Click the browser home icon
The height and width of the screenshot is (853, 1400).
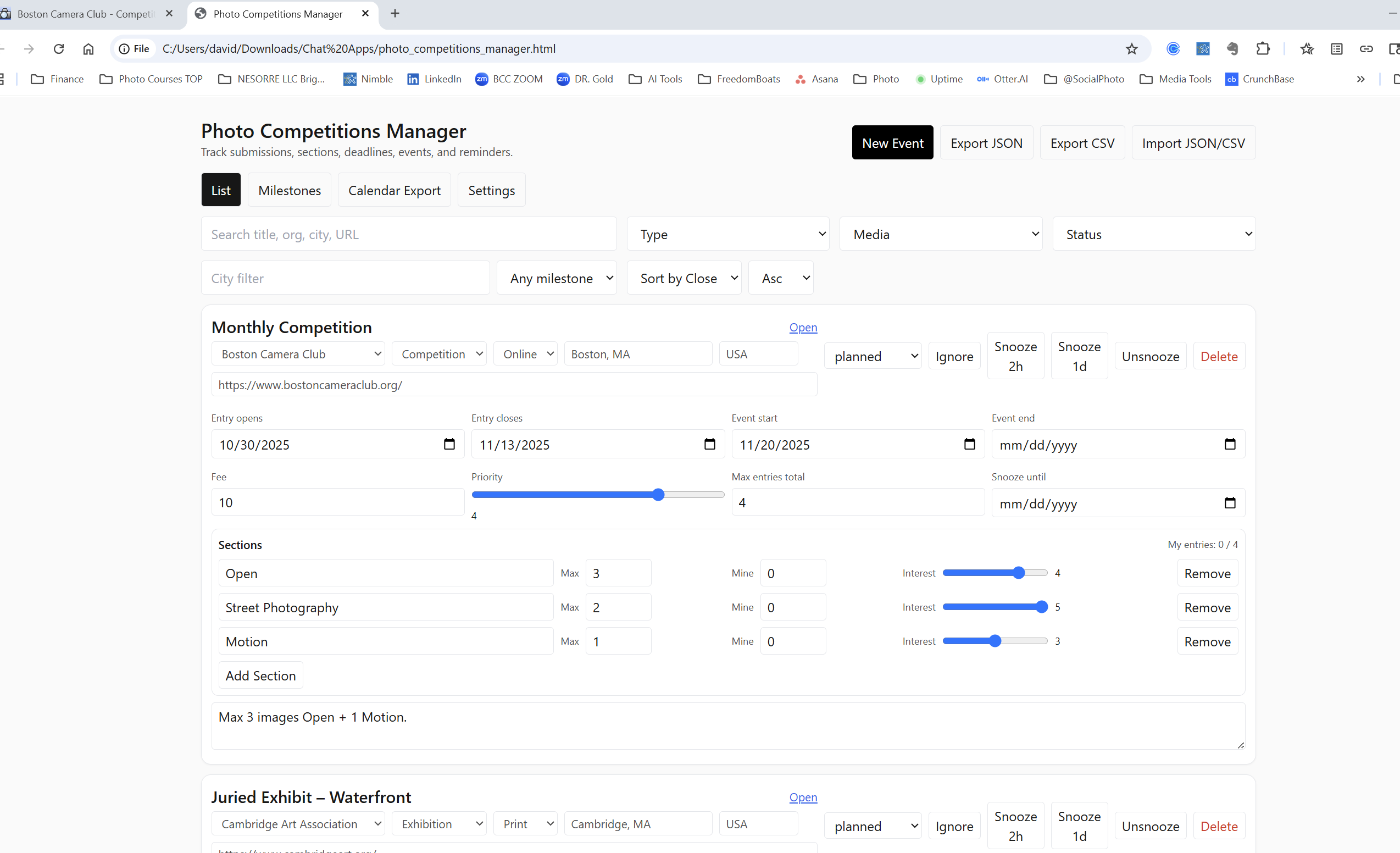(x=88, y=49)
